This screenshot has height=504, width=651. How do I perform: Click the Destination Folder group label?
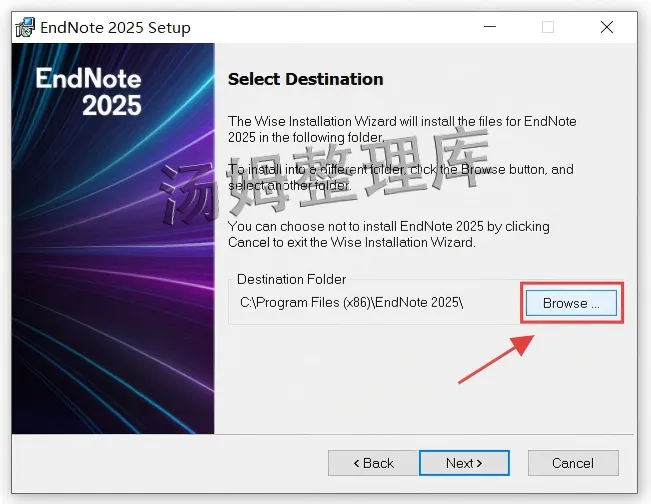point(291,279)
